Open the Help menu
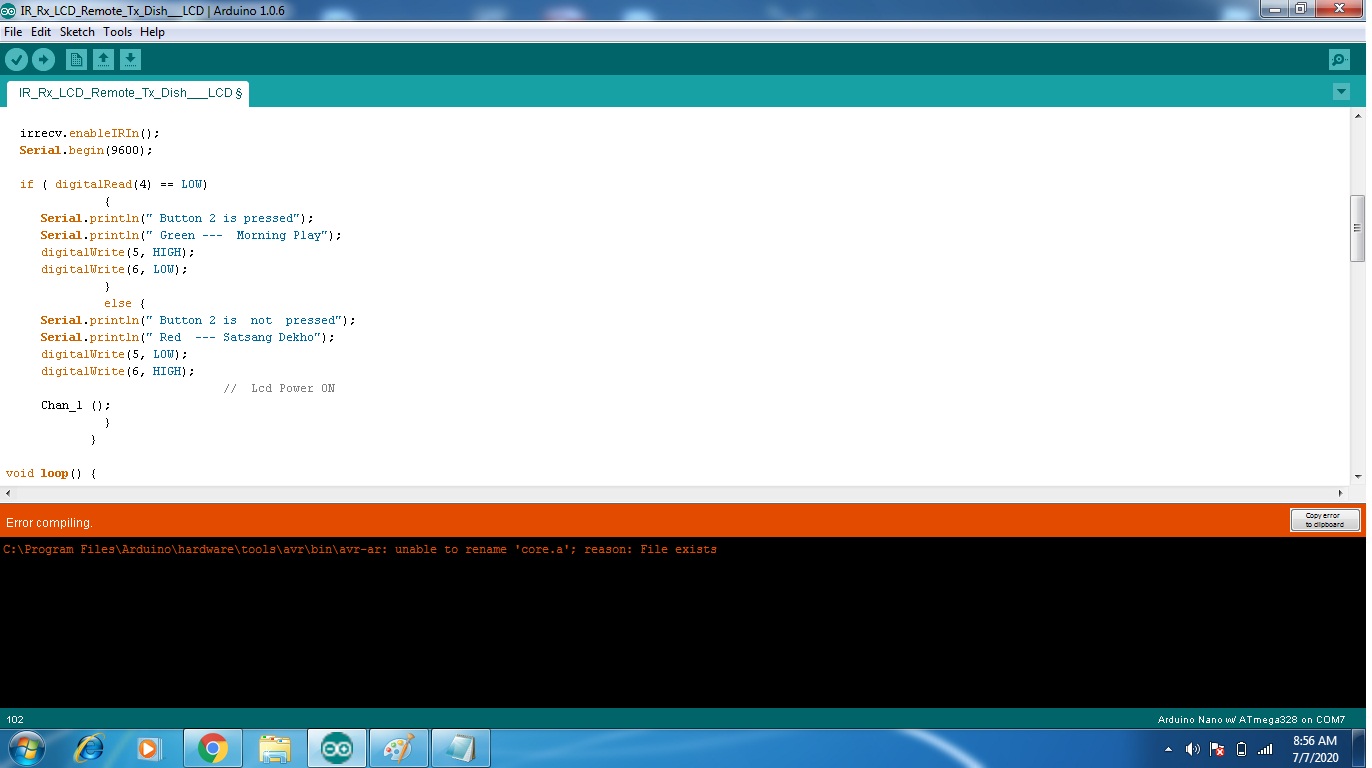 pyautogui.click(x=152, y=32)
